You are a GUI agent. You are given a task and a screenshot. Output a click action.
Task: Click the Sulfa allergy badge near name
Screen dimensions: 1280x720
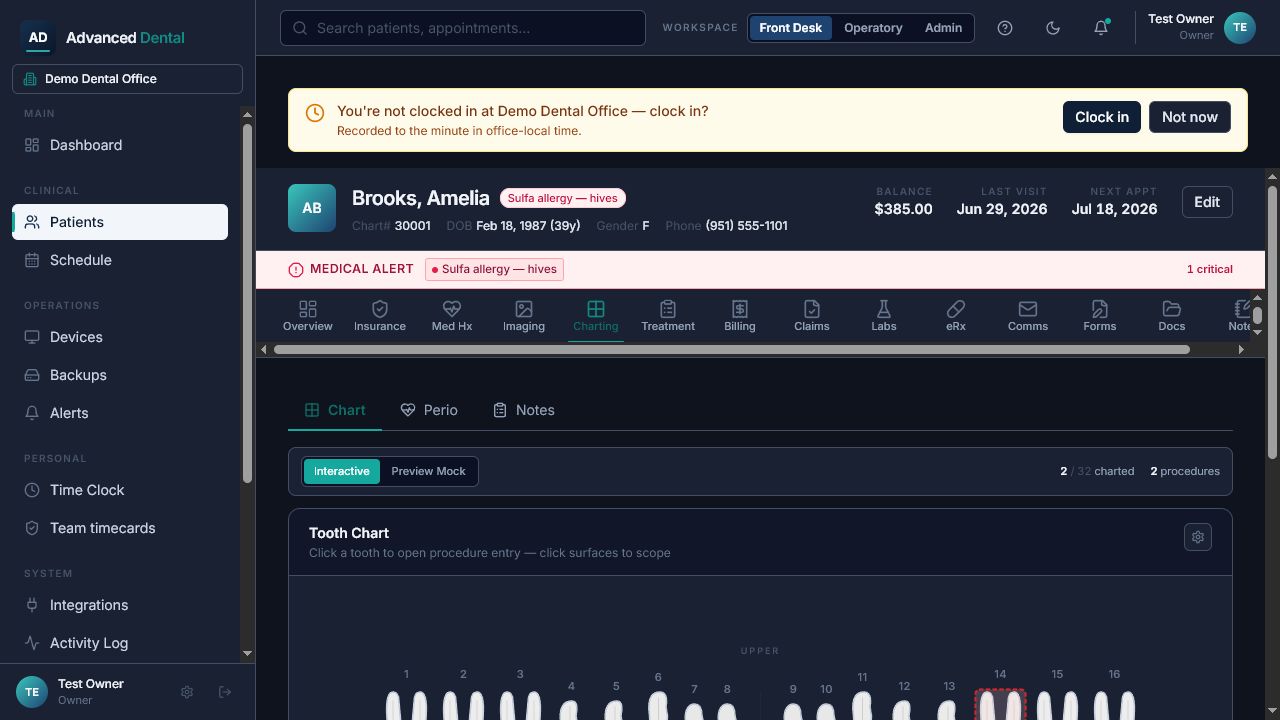(563, 198)
